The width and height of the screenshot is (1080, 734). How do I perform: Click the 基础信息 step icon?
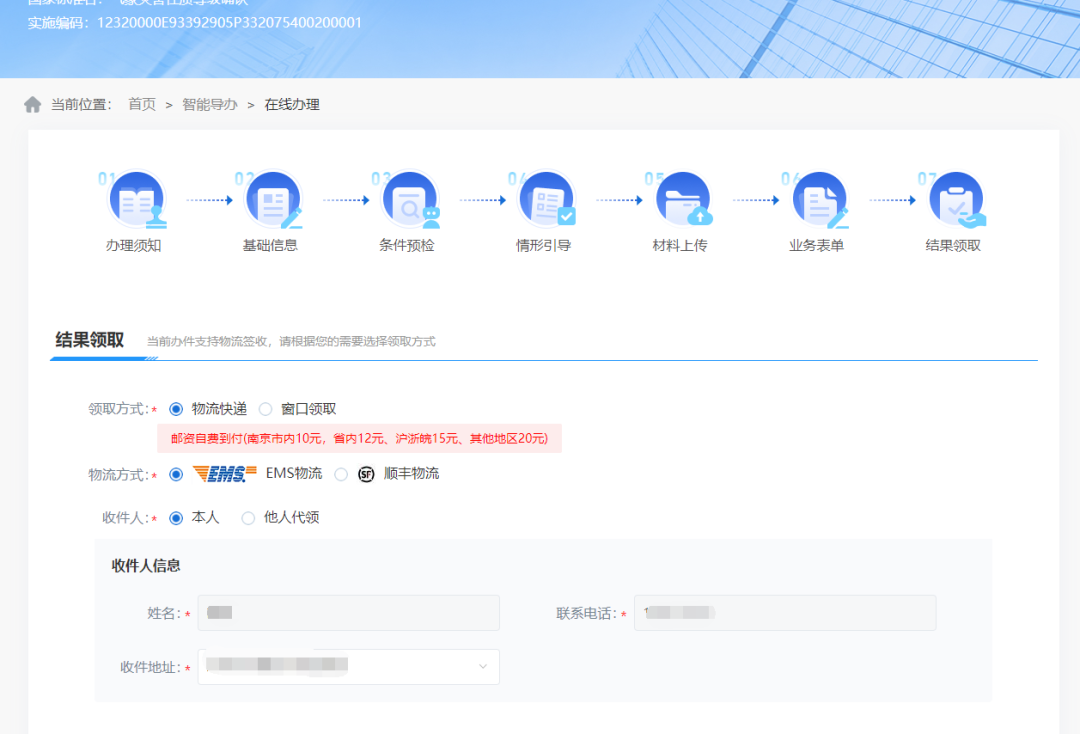[x=271, y=200]
